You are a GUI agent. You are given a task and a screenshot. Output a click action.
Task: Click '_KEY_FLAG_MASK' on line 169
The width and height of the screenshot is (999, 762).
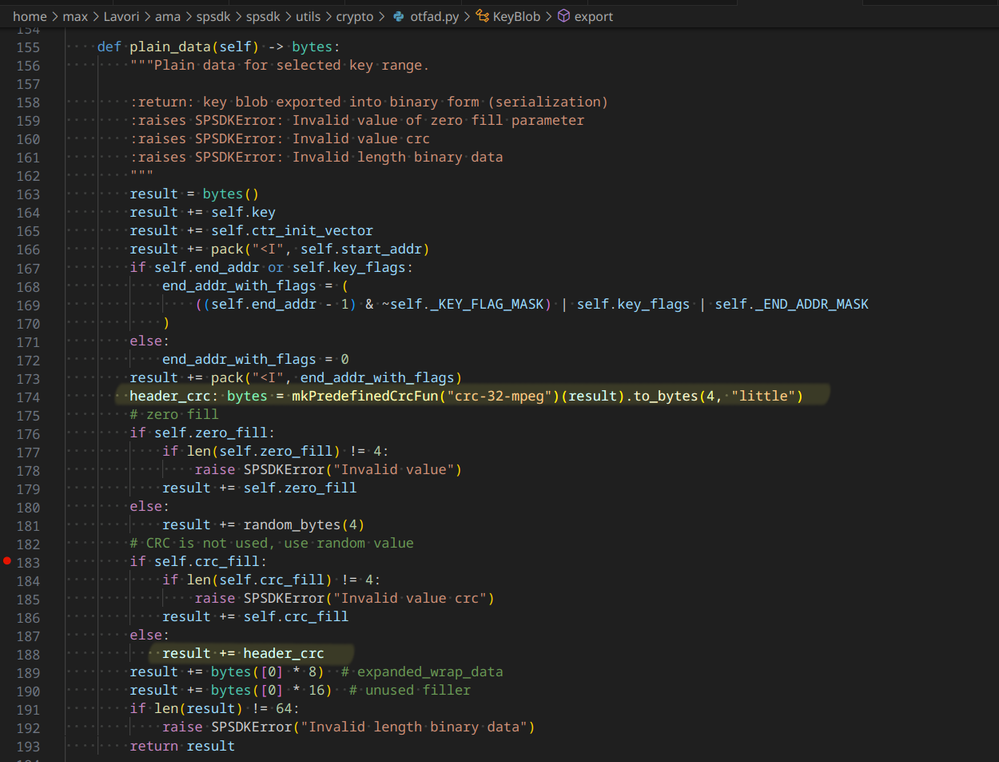[487, 305]
